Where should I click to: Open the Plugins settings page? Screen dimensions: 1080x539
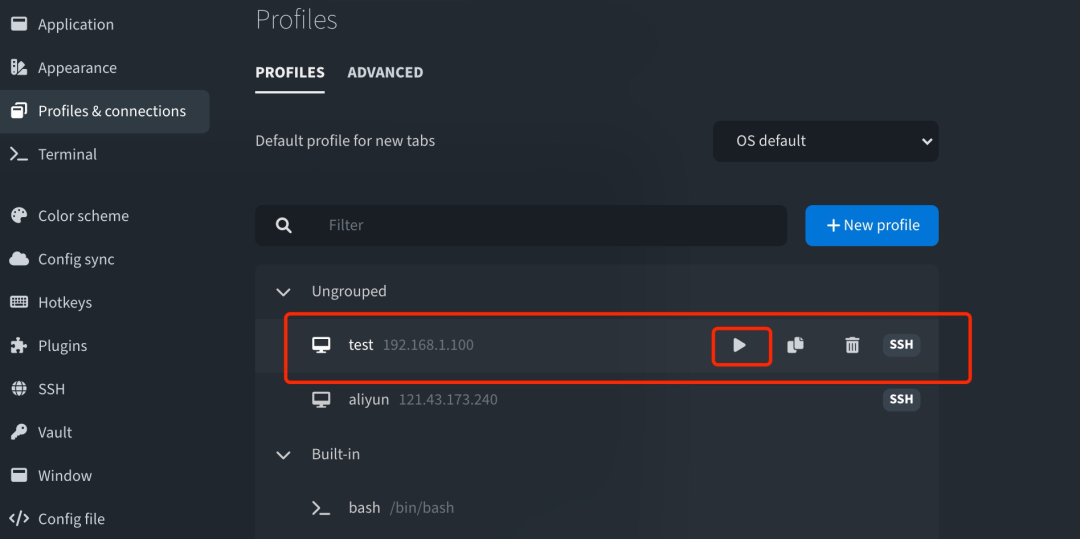coord(62,346)
